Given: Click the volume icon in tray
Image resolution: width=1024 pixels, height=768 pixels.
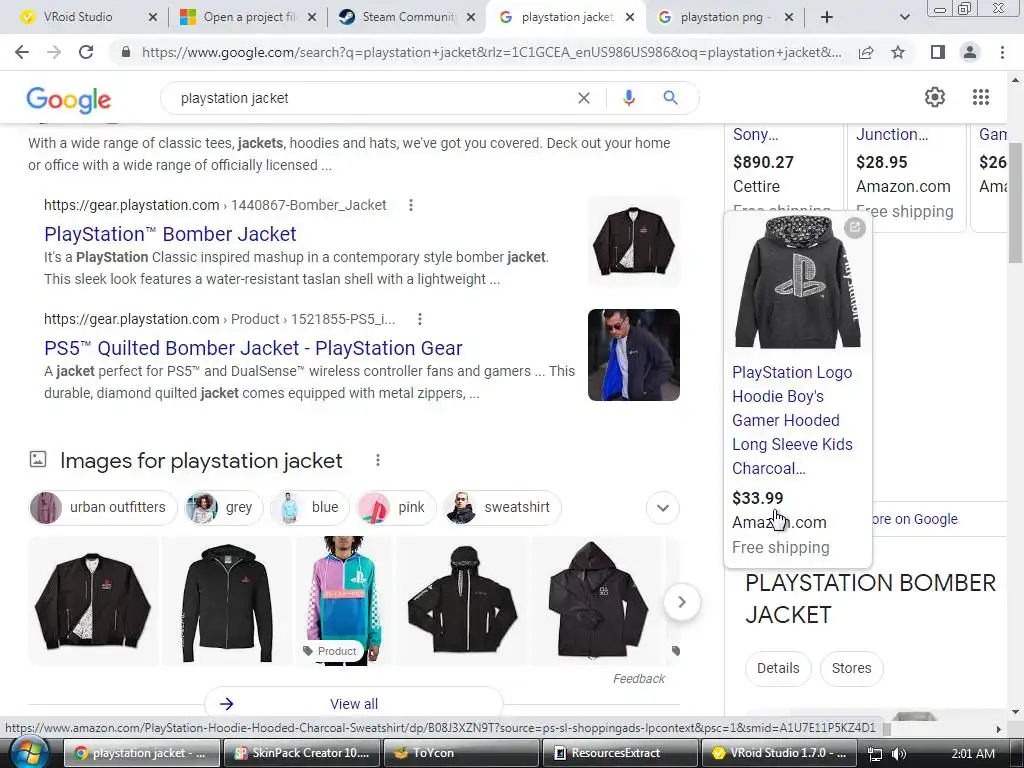Looking at the screenshot, I should point(899,754).
